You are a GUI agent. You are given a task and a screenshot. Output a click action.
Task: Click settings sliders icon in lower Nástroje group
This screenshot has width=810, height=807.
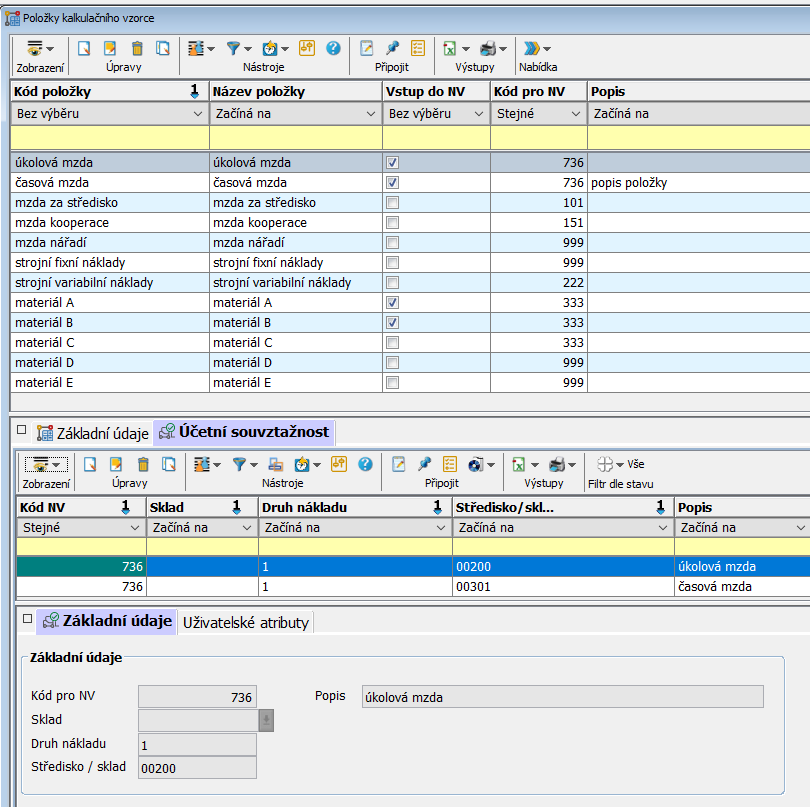339,464
